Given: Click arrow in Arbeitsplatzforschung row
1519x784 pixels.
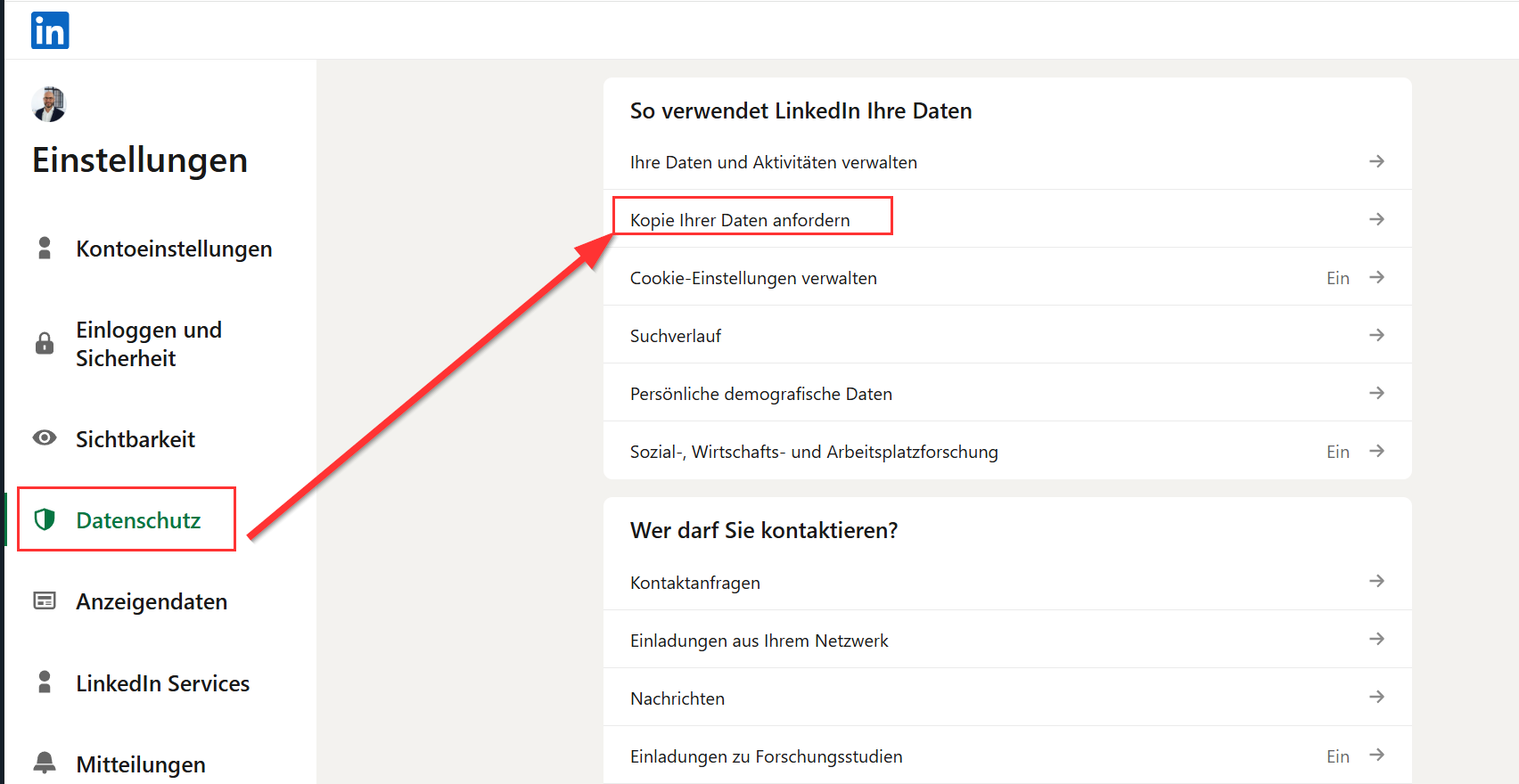Looking at the screenshot, I should coord(1376,451).
